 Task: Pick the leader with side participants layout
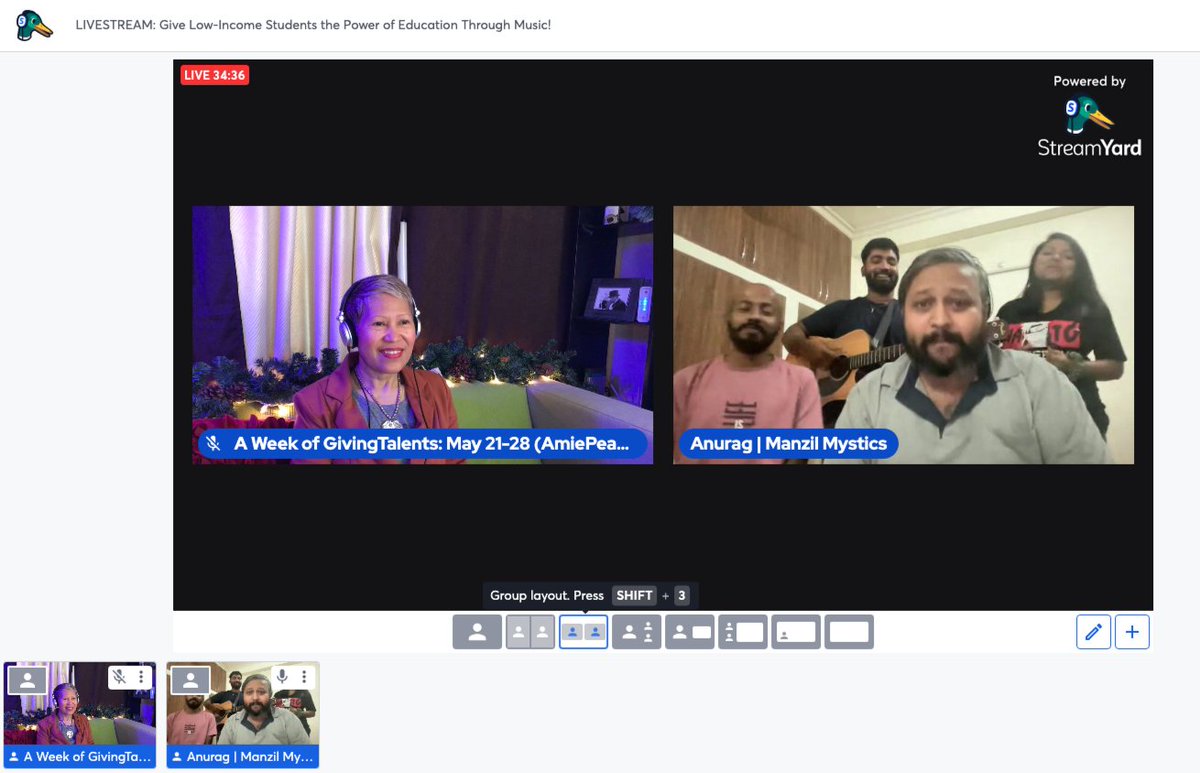(x=636, y=632)
